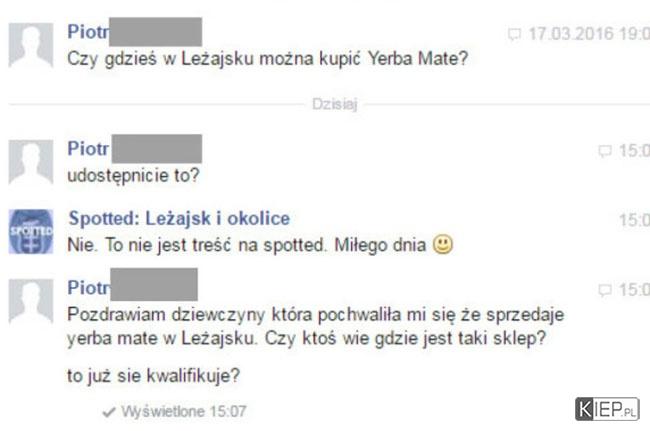Open the Spotted: Leżajsk i okolice link
Image resolution: width=650 pixels, height=431 pixels.
tap(179, 218)
